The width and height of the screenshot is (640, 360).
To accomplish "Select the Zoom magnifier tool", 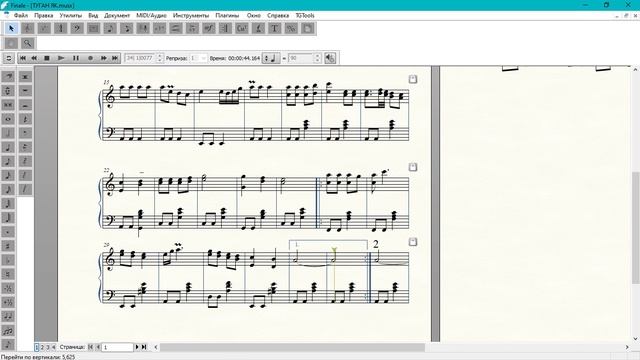I will pos(27,43).
